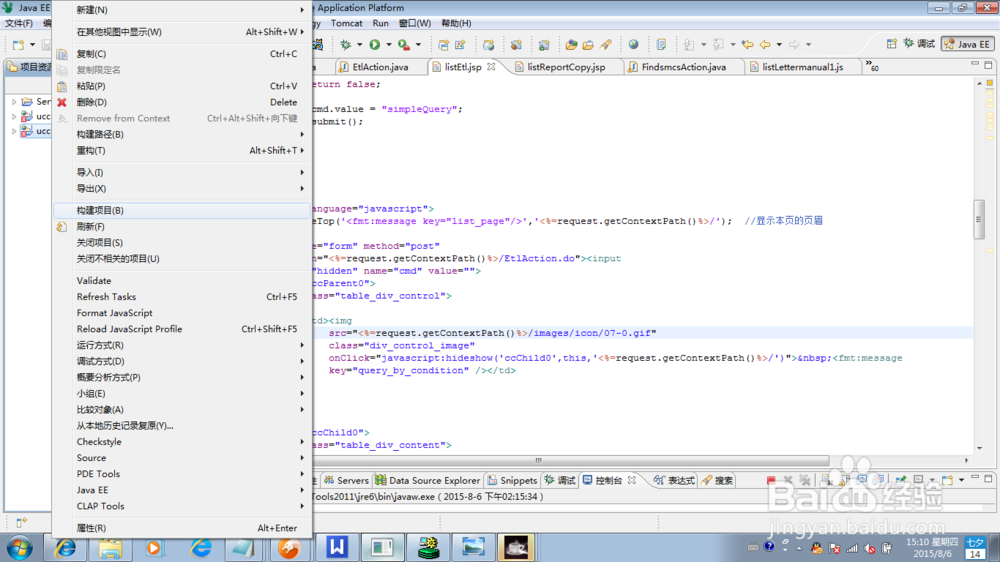The height and width of the screenshot is (562, 1000).
Task: Click the green Run button icon
Action: [375, 45]
